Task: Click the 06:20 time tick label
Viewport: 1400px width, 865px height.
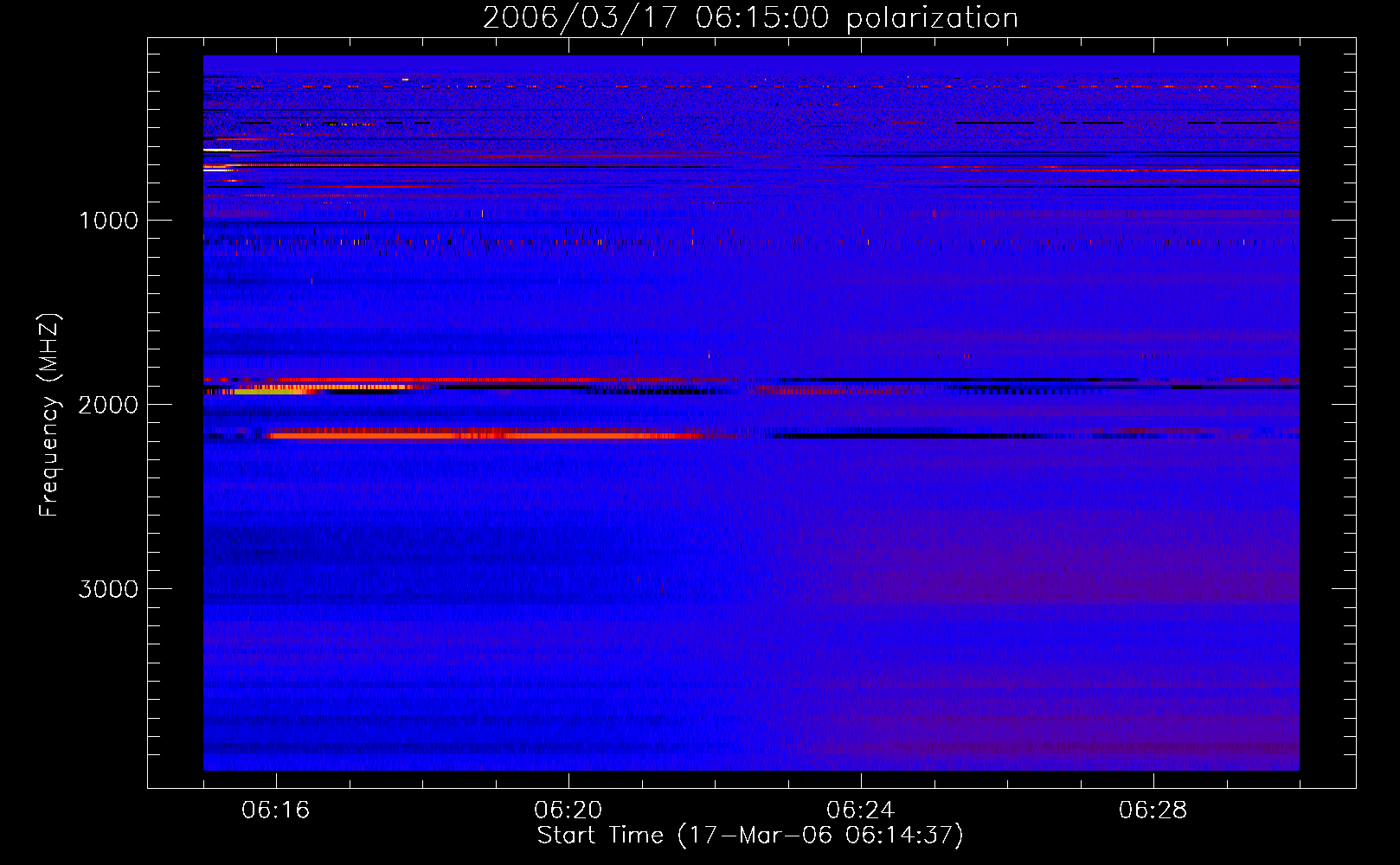Action: click(568, 811)
